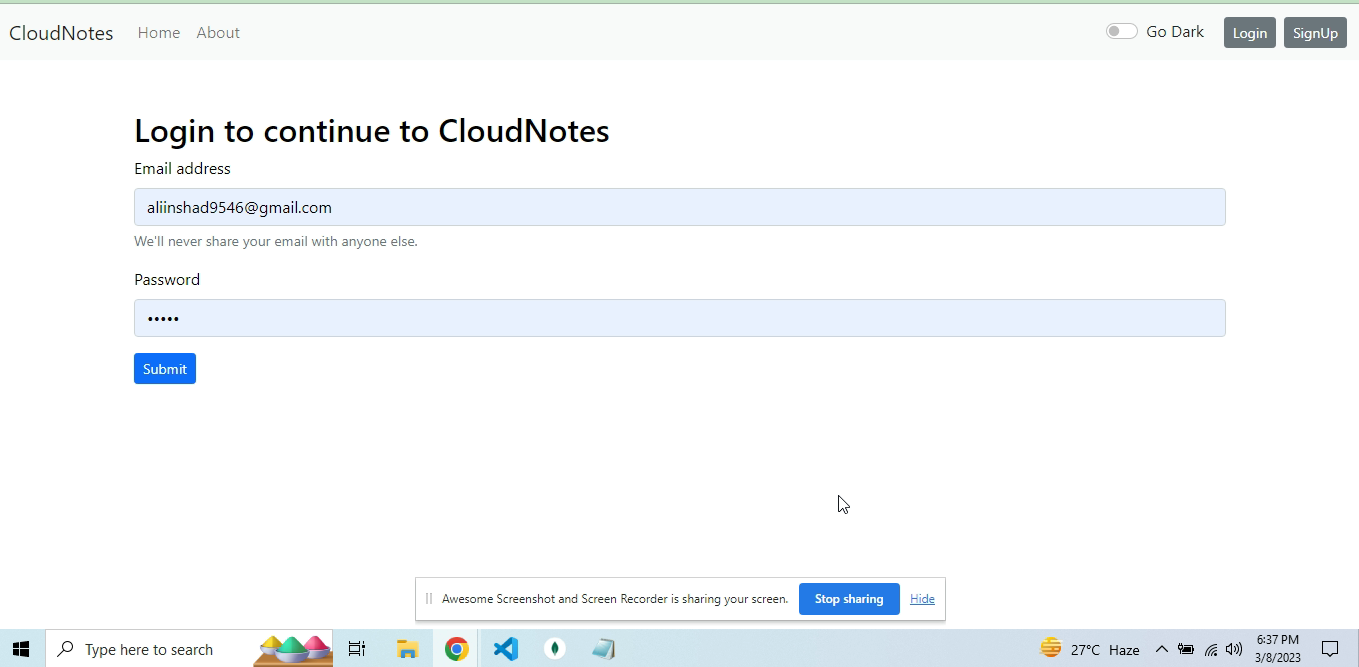Open MongoDB Compass from the taskbar
This screenshot has width=1359, height=667.
(555, 649)
